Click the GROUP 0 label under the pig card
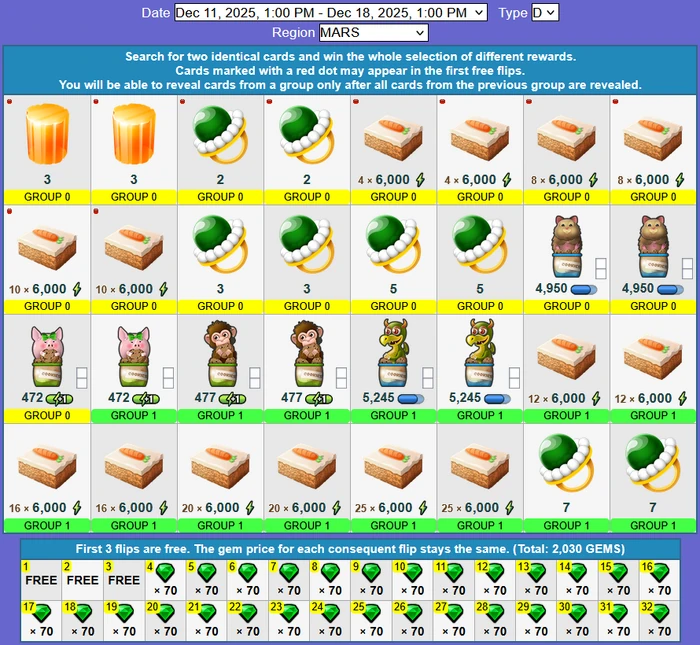Viewport: 700px width, 645px height. (47, 416)
